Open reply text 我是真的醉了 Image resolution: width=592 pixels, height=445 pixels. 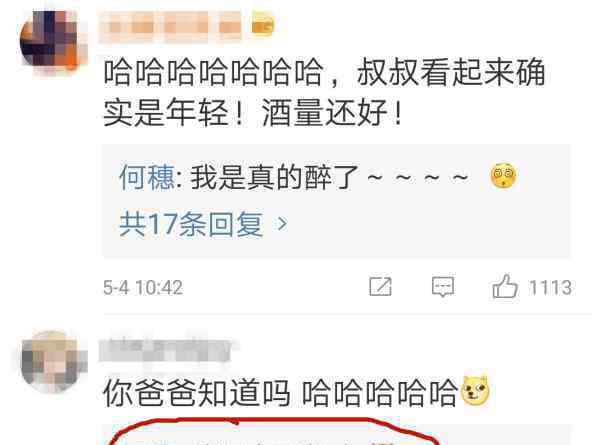pos(274,177)
